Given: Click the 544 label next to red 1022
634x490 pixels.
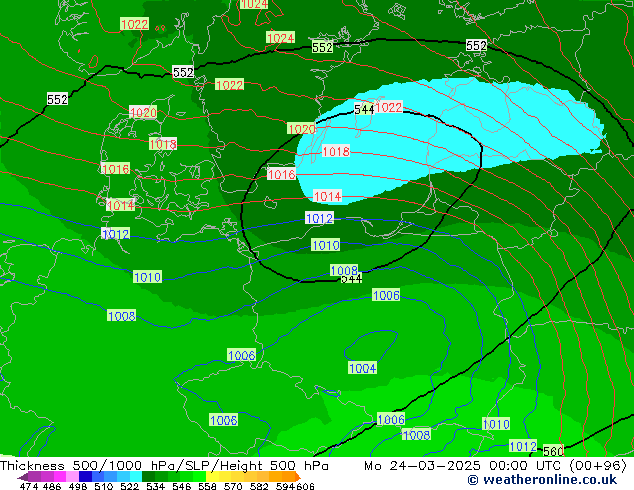Looking at the screenshot, I should pos(364,109).
